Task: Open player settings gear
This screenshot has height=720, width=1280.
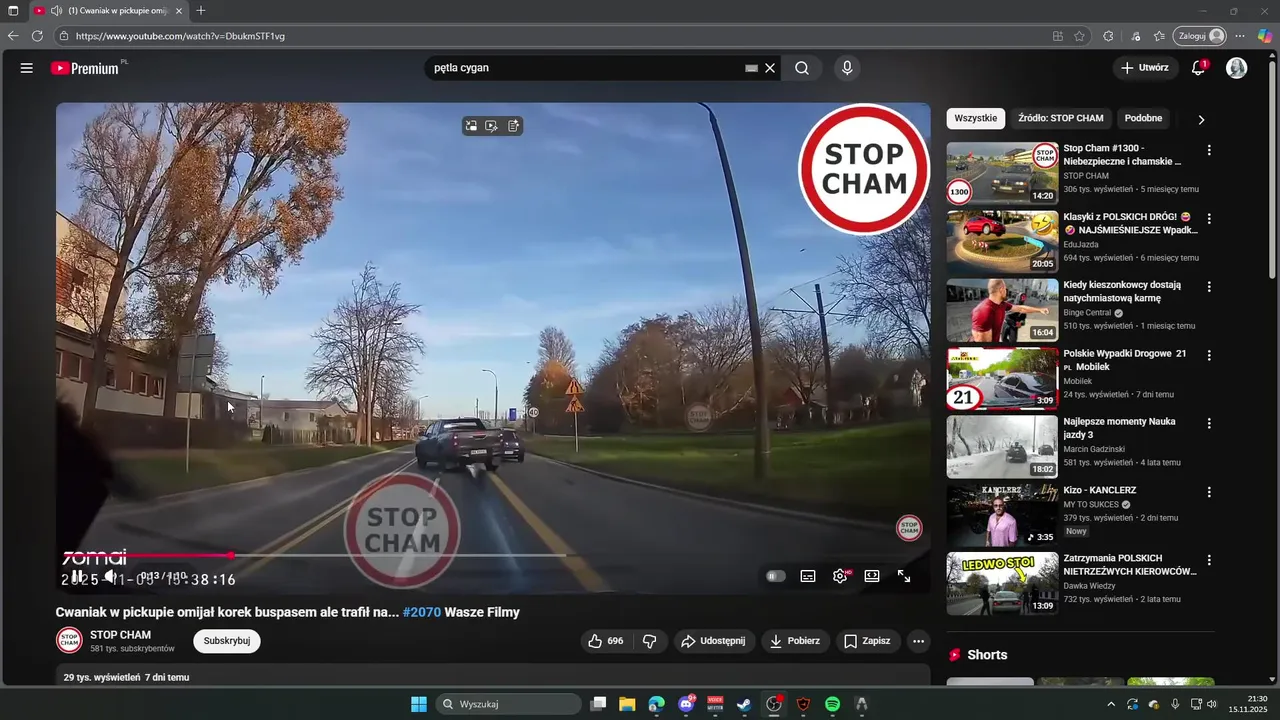Action: pyautogui.click(x=840, y=576)
